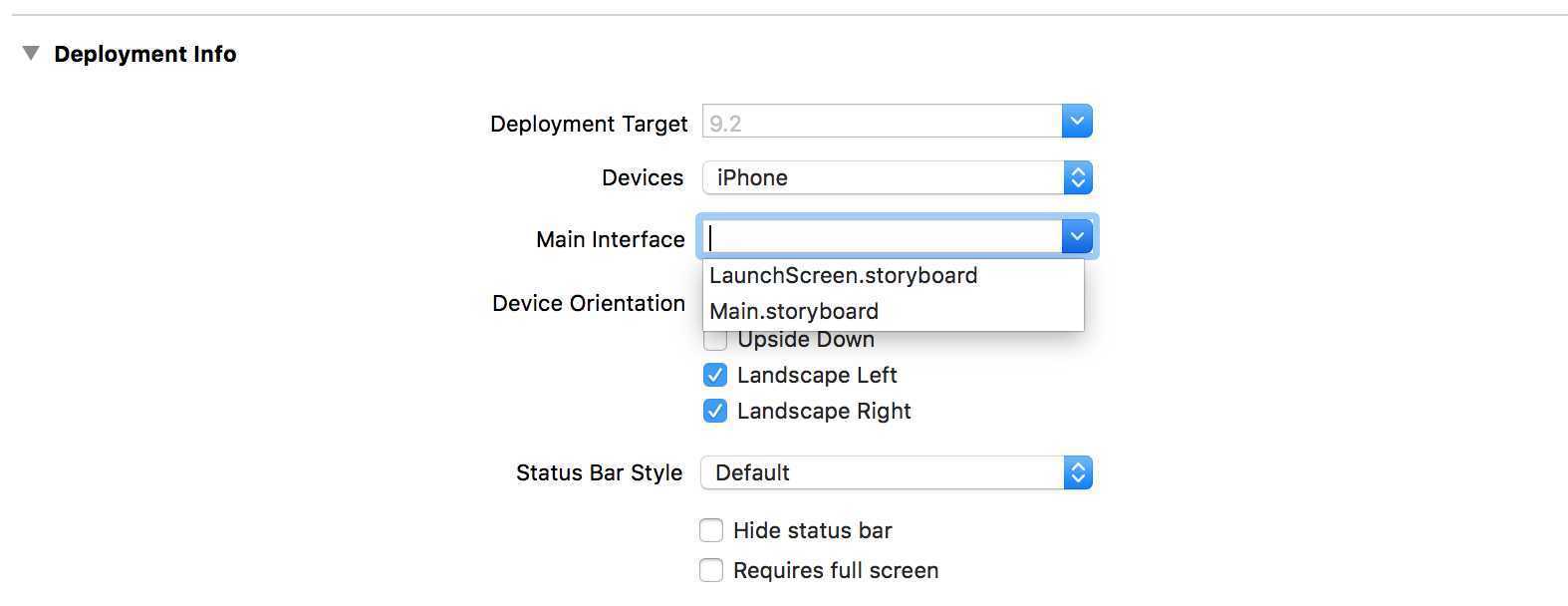The width and height of the screenshot is (1568, 606).
Task: Click the Main Interface label text
Action: tap(611, 239)
